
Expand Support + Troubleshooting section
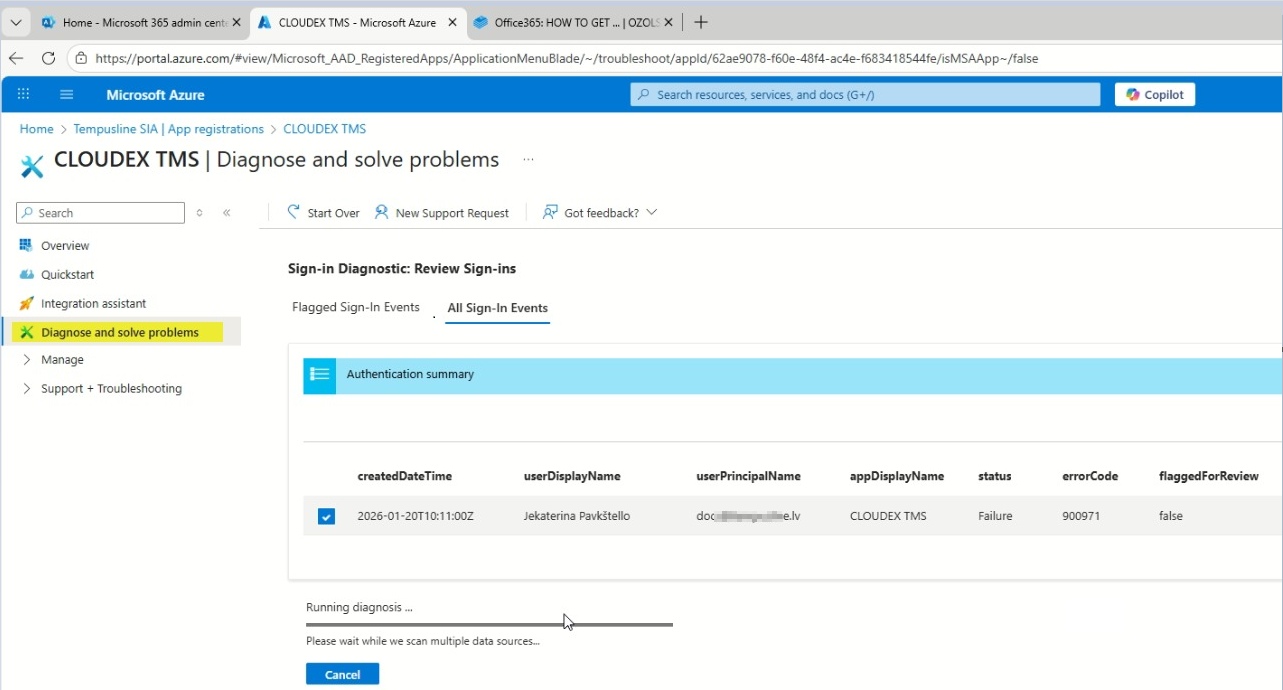coord(27,389)
